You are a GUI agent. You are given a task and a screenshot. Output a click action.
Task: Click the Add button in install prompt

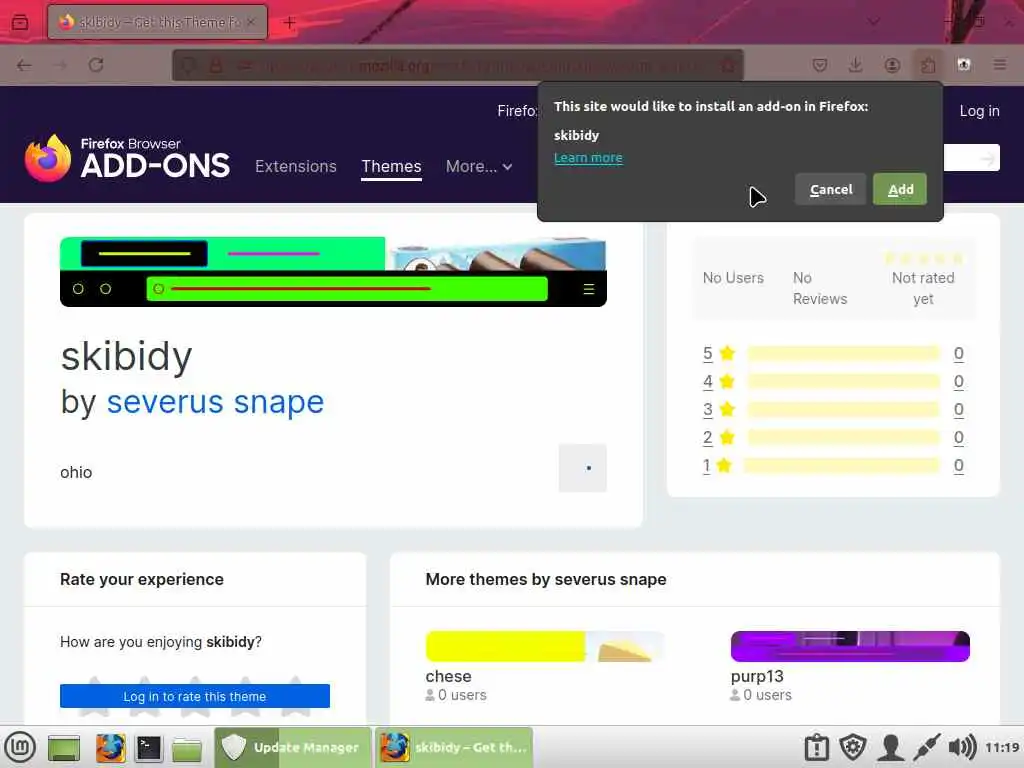tap(899, 189)
